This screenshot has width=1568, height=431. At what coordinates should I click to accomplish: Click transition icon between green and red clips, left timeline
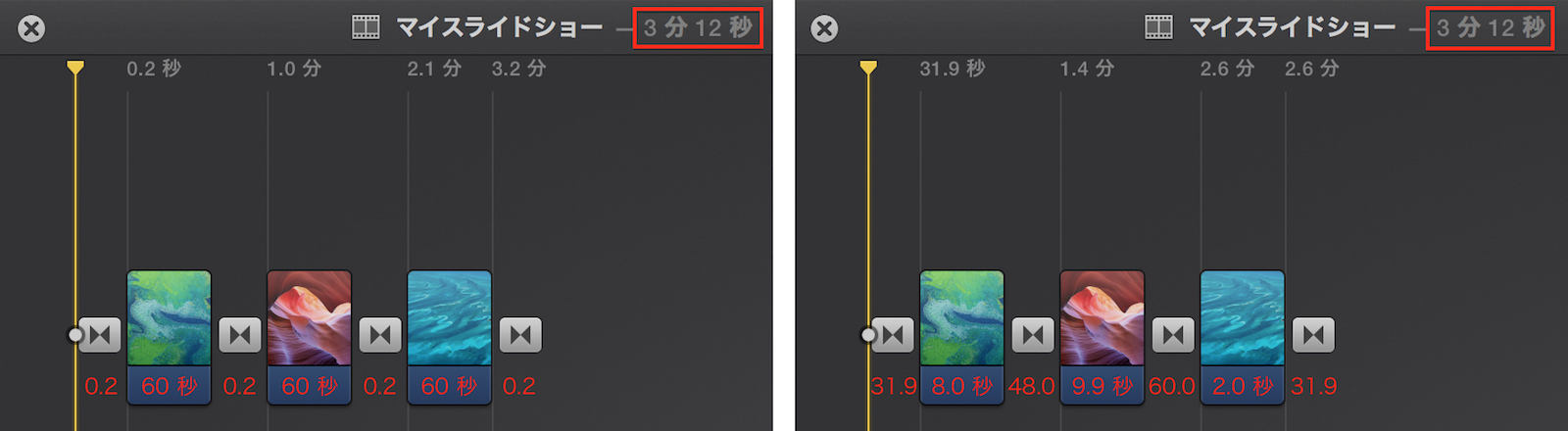[x=239, y=335]
